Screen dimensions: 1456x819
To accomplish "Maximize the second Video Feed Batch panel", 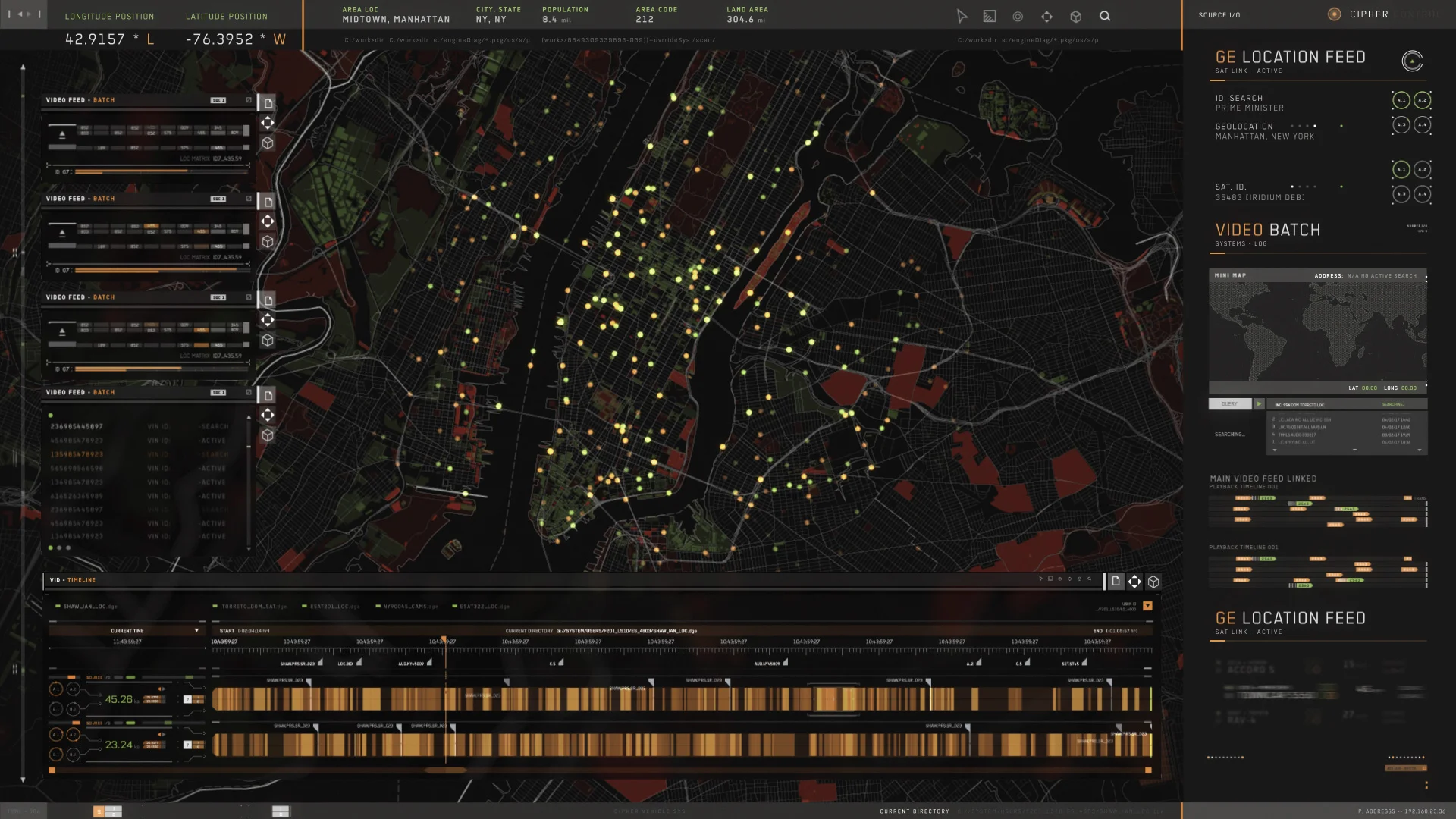I will pos(249,199).
